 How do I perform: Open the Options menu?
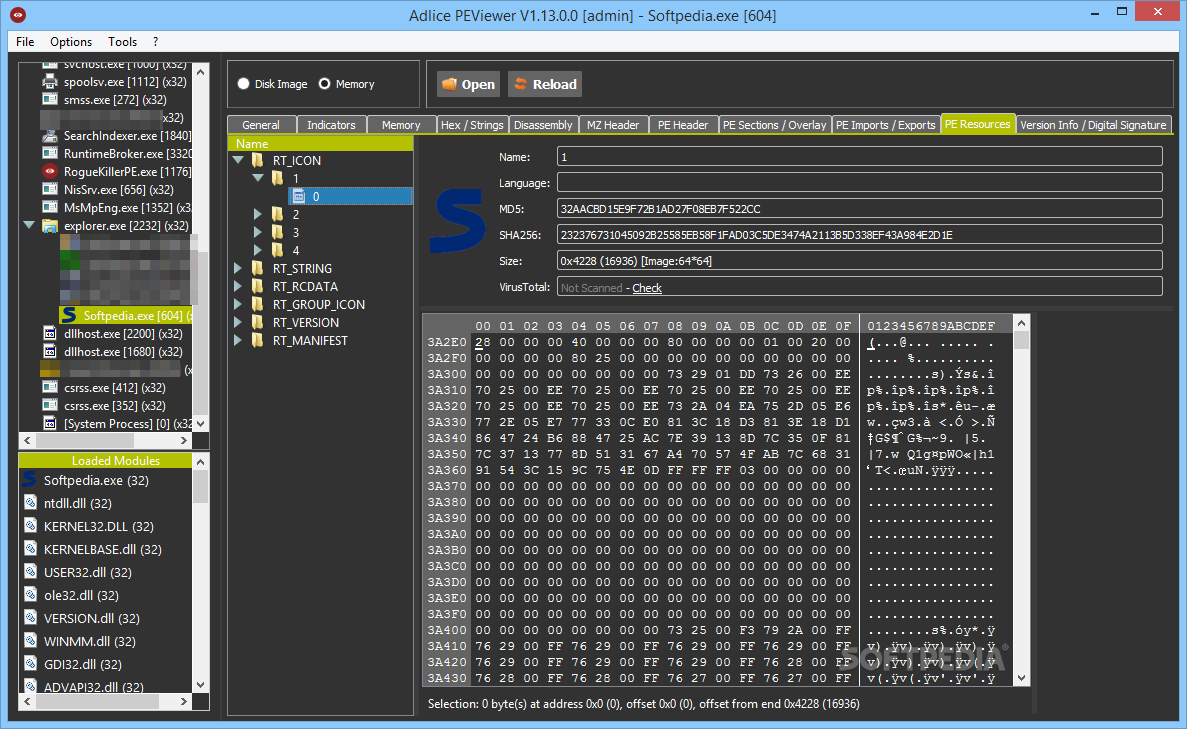(71, 42)
